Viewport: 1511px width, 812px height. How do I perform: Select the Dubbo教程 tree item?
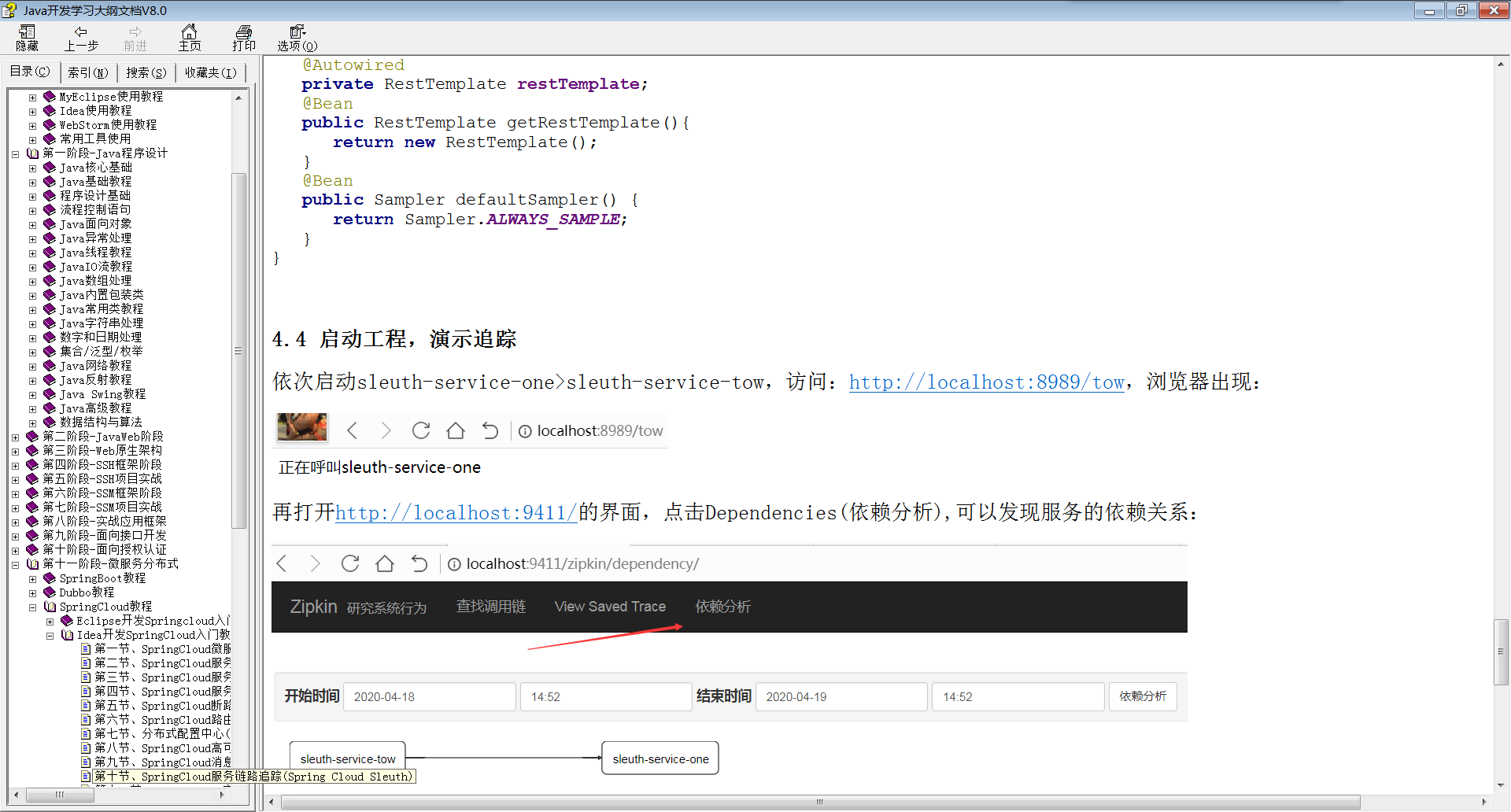87,592
